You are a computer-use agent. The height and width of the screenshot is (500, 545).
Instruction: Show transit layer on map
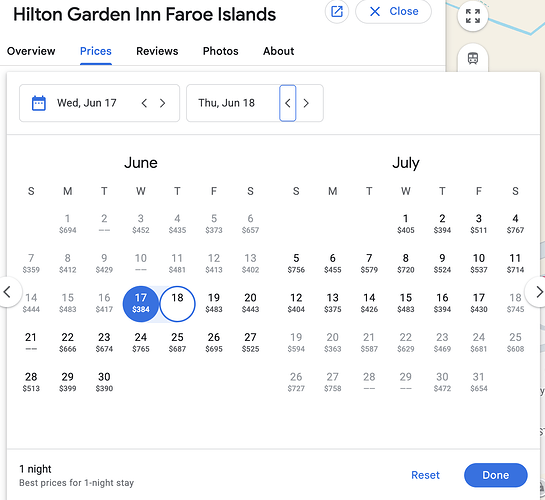click(473, 58)
